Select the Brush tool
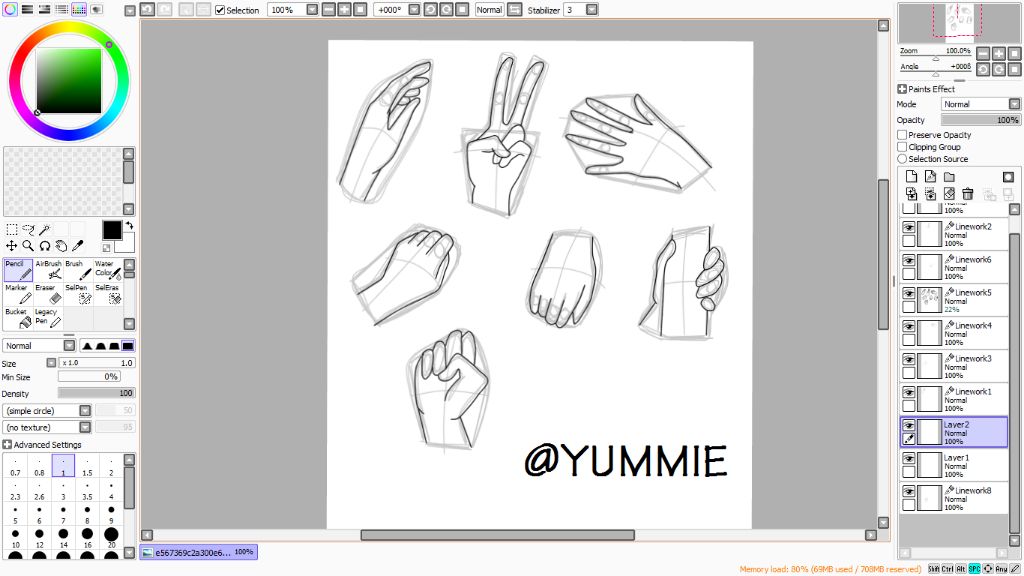The width and height of the screenshot is (1024, 576). click(x=78, y=270)
